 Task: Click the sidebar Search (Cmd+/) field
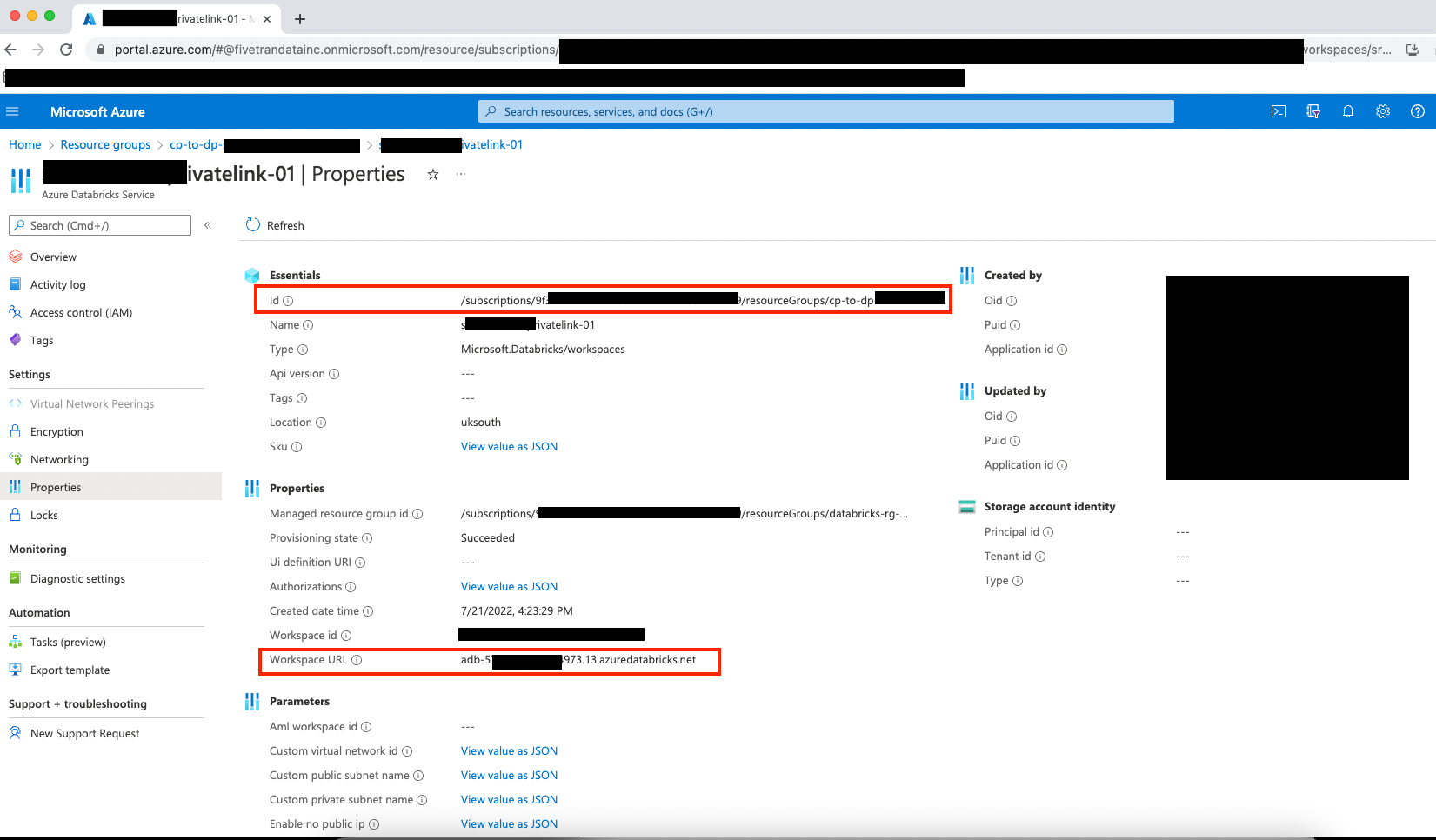click(100, 225)
